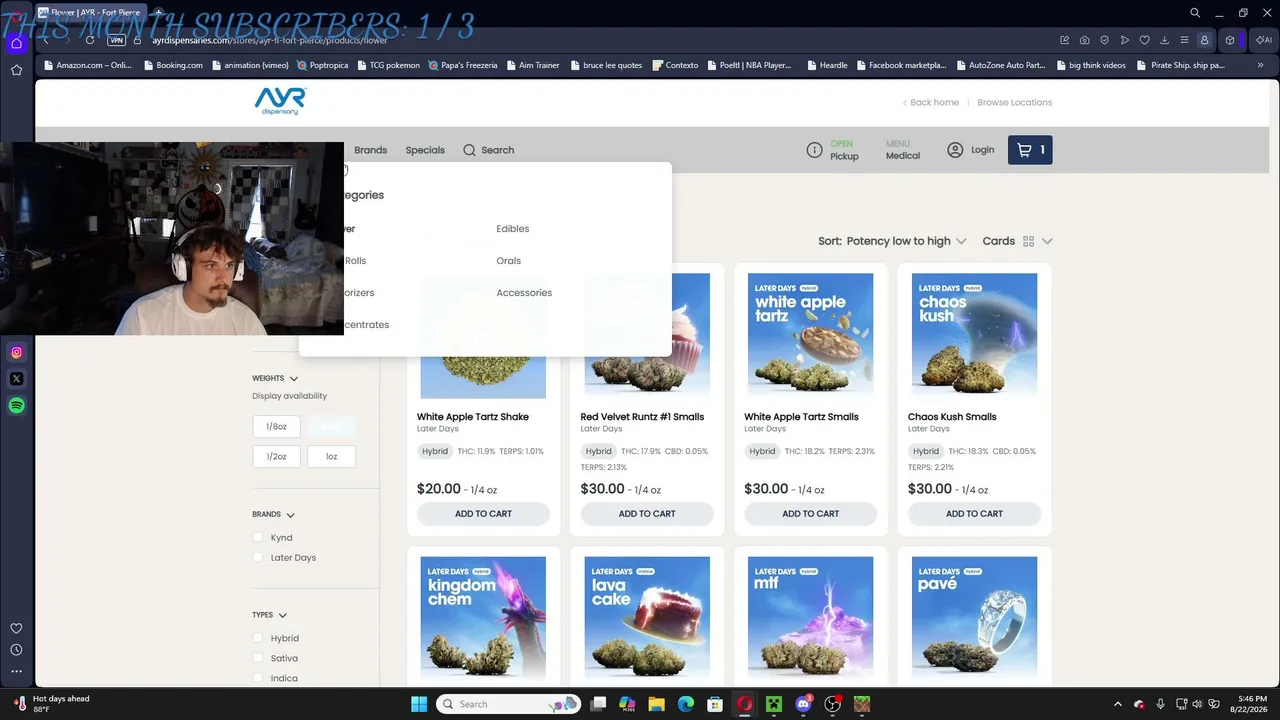The height and width of the screenshot is (720, 1280).
Task: Open the Lava Cake product thumbnail
Action: (x=647, y=619)
